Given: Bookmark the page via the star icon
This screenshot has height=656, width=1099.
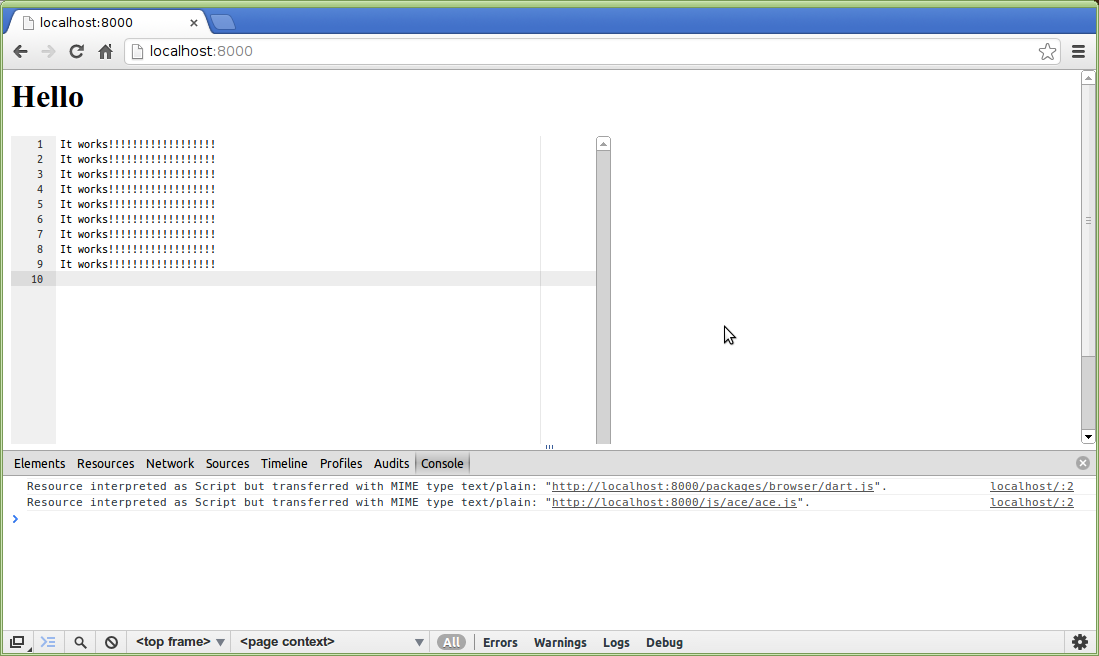Looking at the screenshot, I should point(1047,51).
